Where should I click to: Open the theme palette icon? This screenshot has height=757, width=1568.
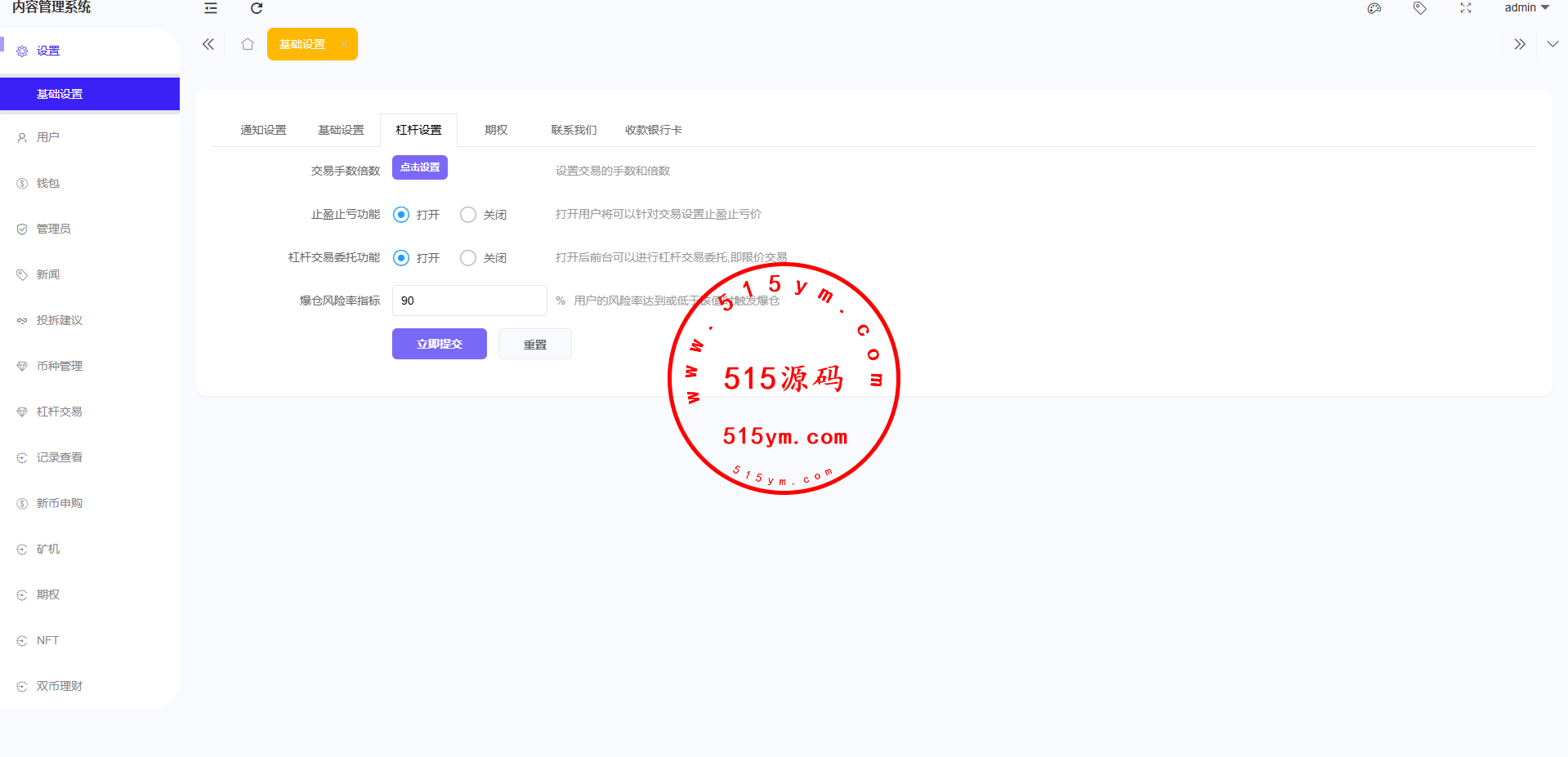point(1374,8)
